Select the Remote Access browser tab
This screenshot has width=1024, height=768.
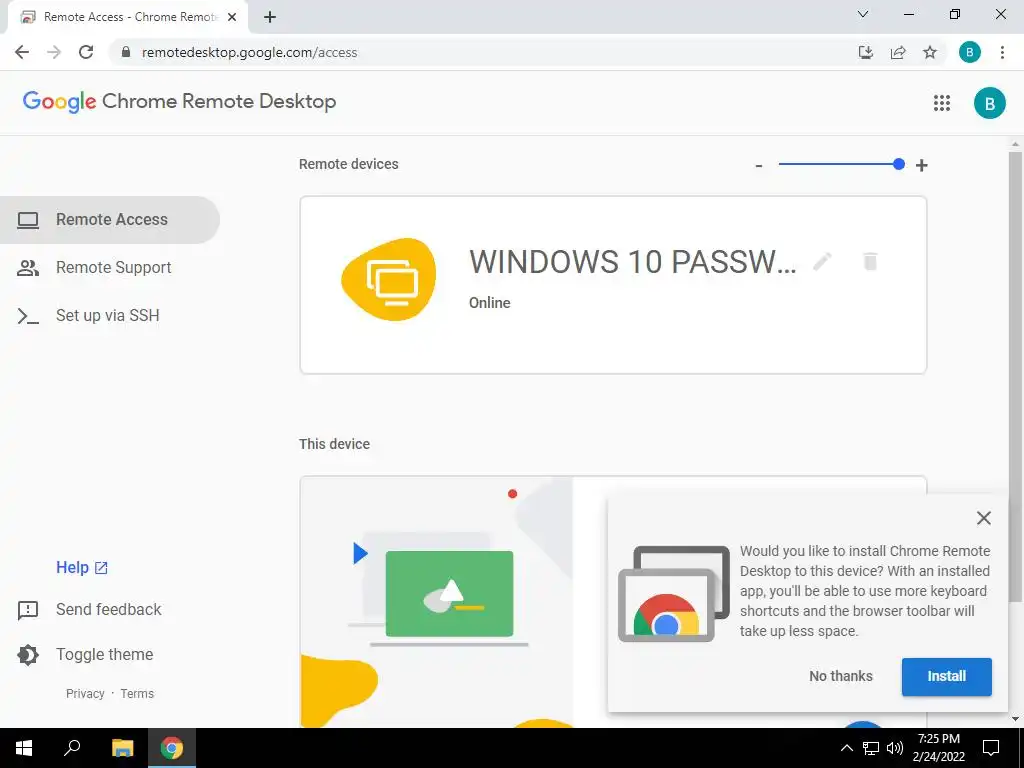pyautogui.click(x=130, y=17)
